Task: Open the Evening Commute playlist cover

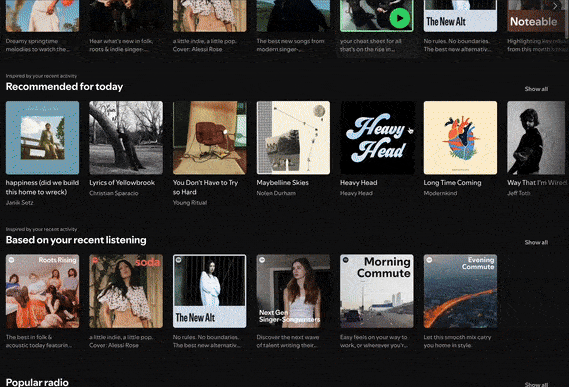Action: (460, 291)
